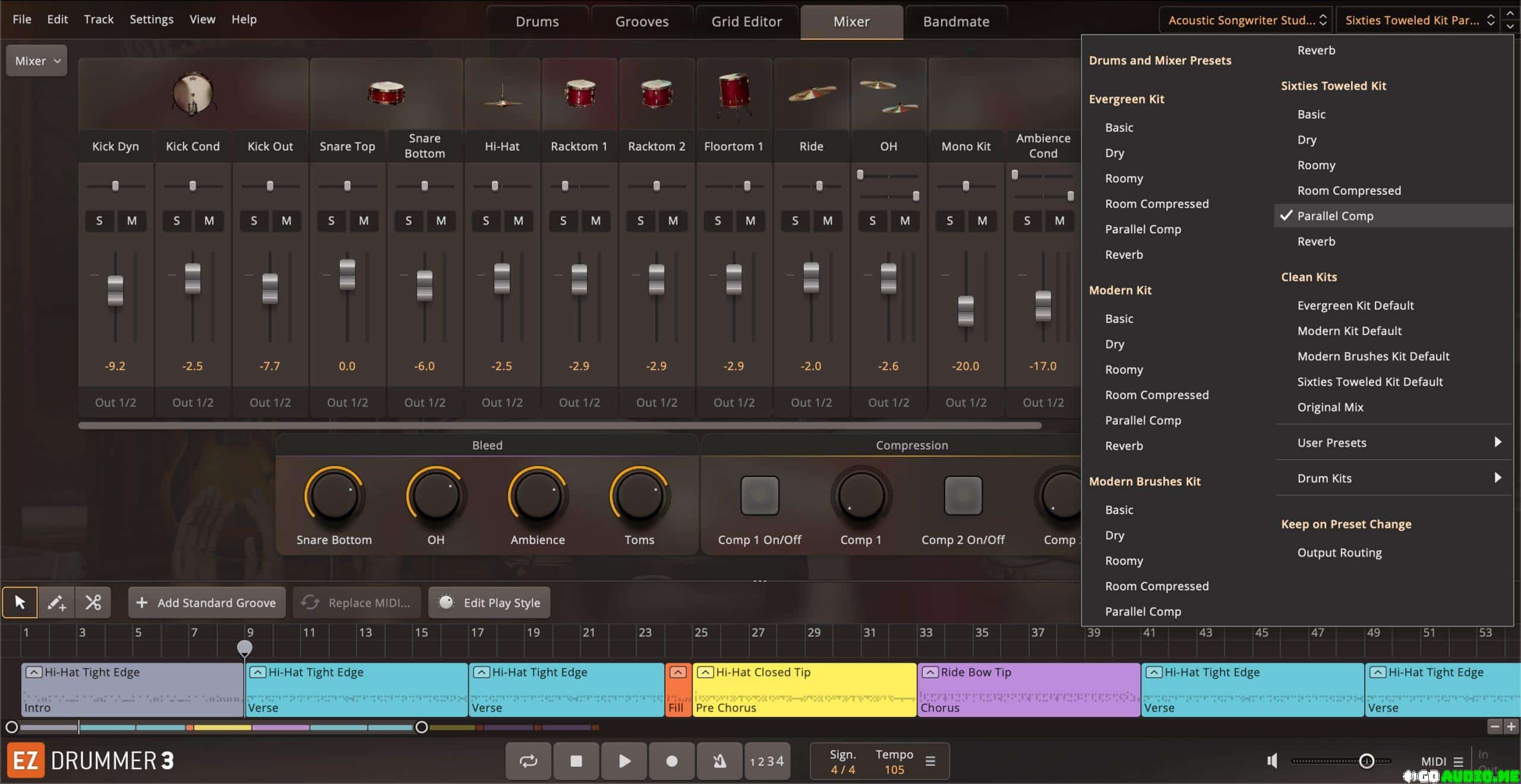Open Ride channel Out 1/2 routing
This screenshot has width=1521, height=784.
coord(811,402)
